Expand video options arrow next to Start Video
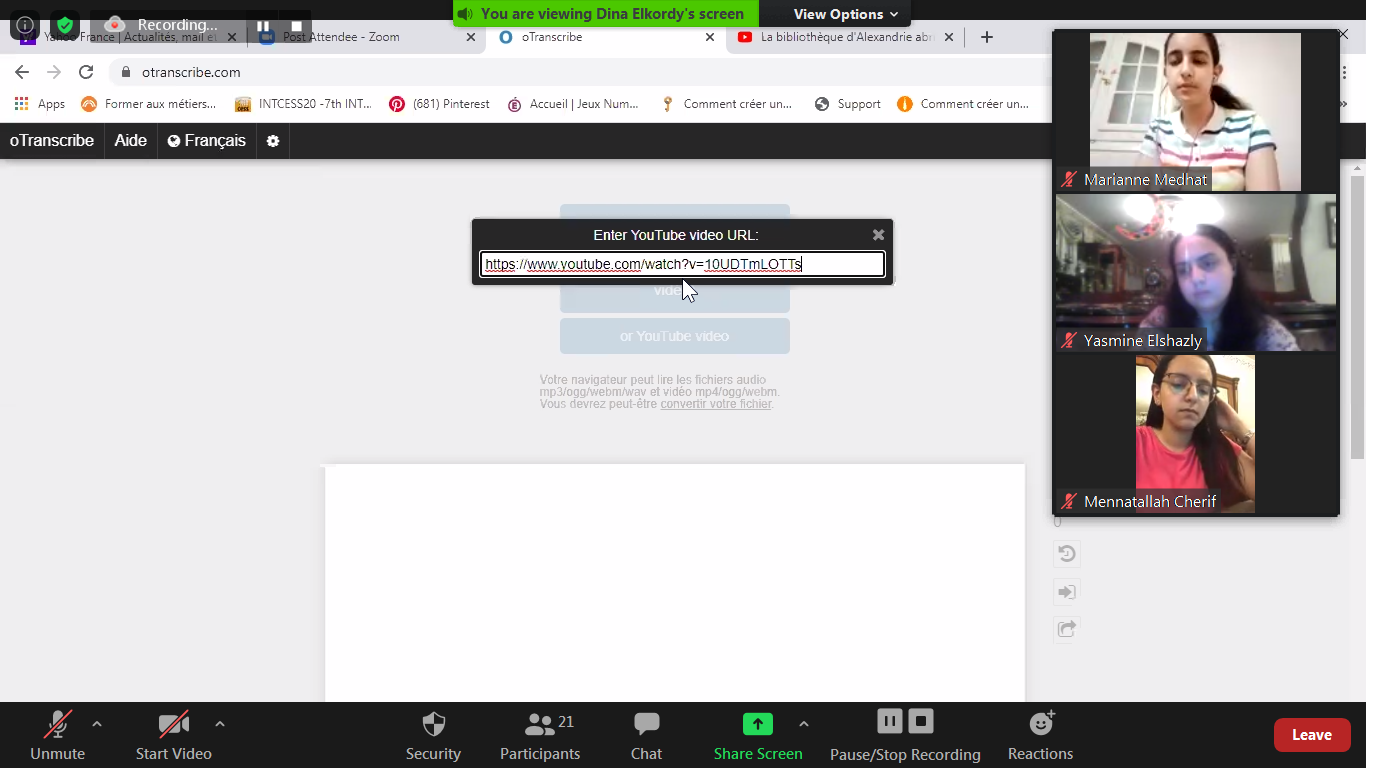 click(x=220, y=723)
